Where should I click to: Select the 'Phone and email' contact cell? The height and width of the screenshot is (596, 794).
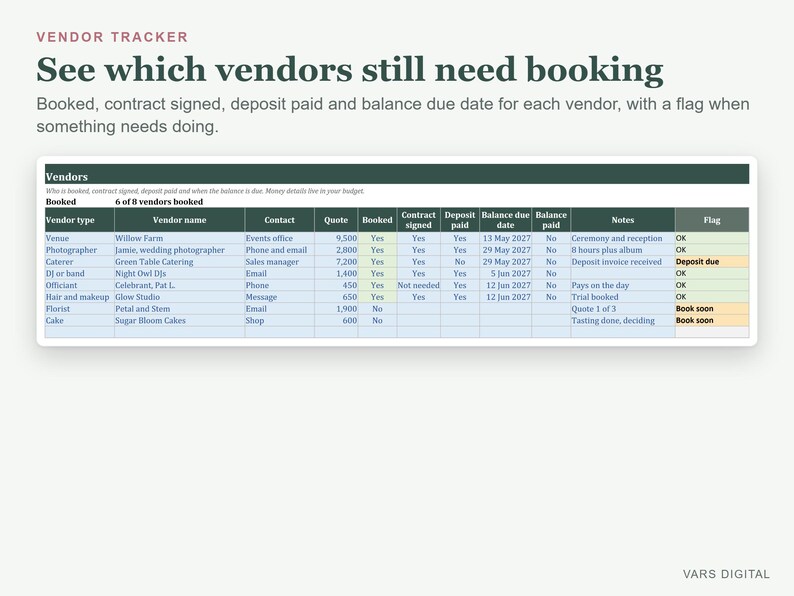tap(280, 250)
